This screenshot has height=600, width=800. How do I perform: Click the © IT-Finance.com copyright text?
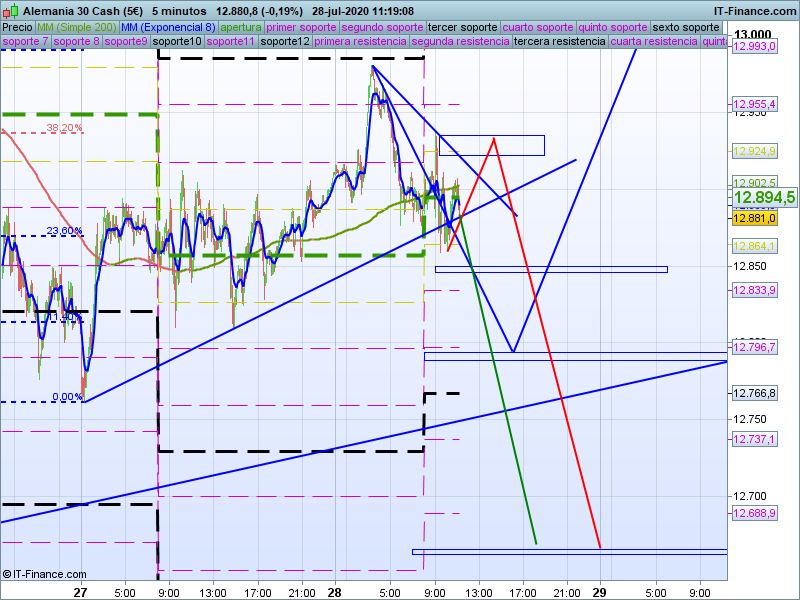tap(45, 574)
